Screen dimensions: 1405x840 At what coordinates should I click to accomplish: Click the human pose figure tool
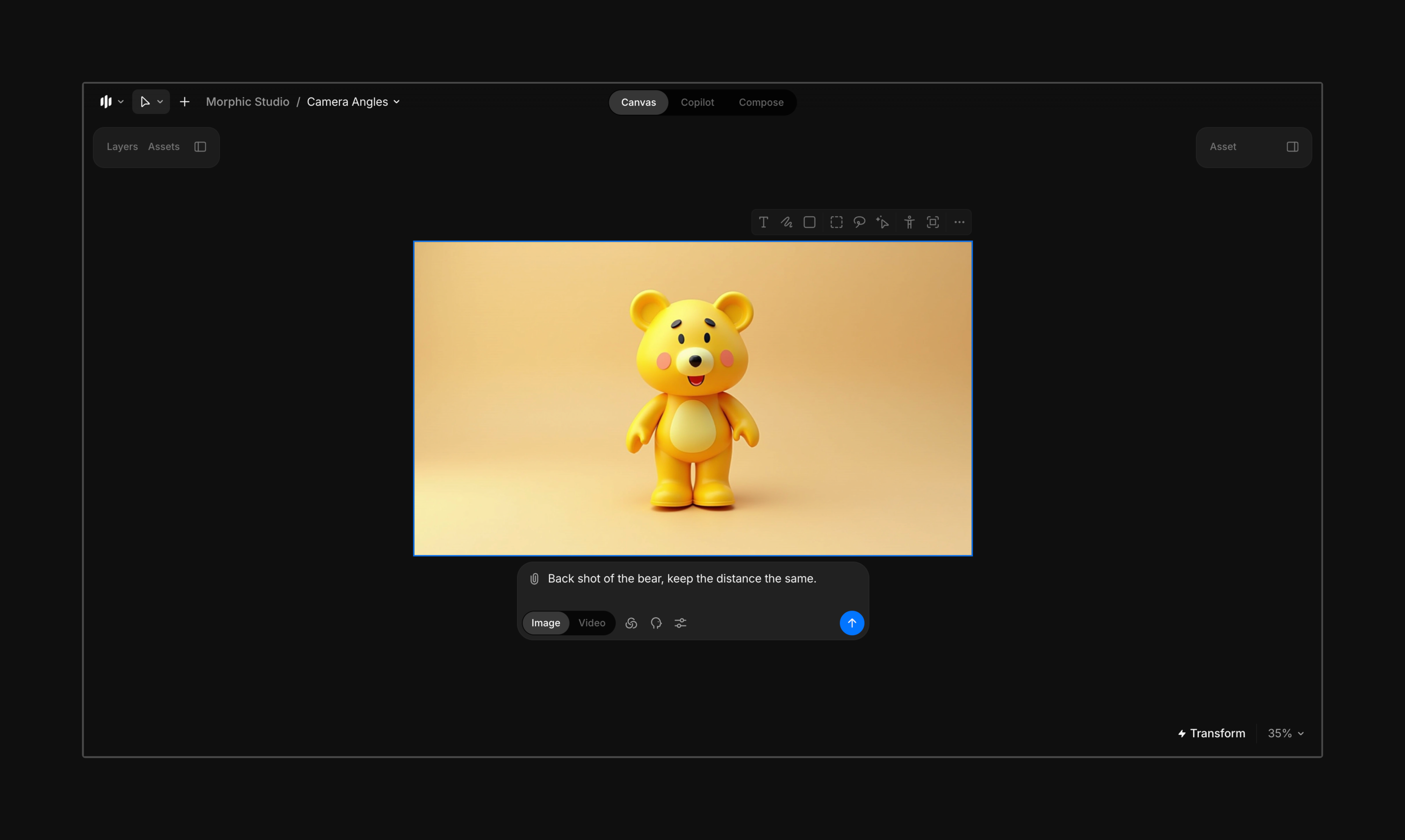coord(910,222)
